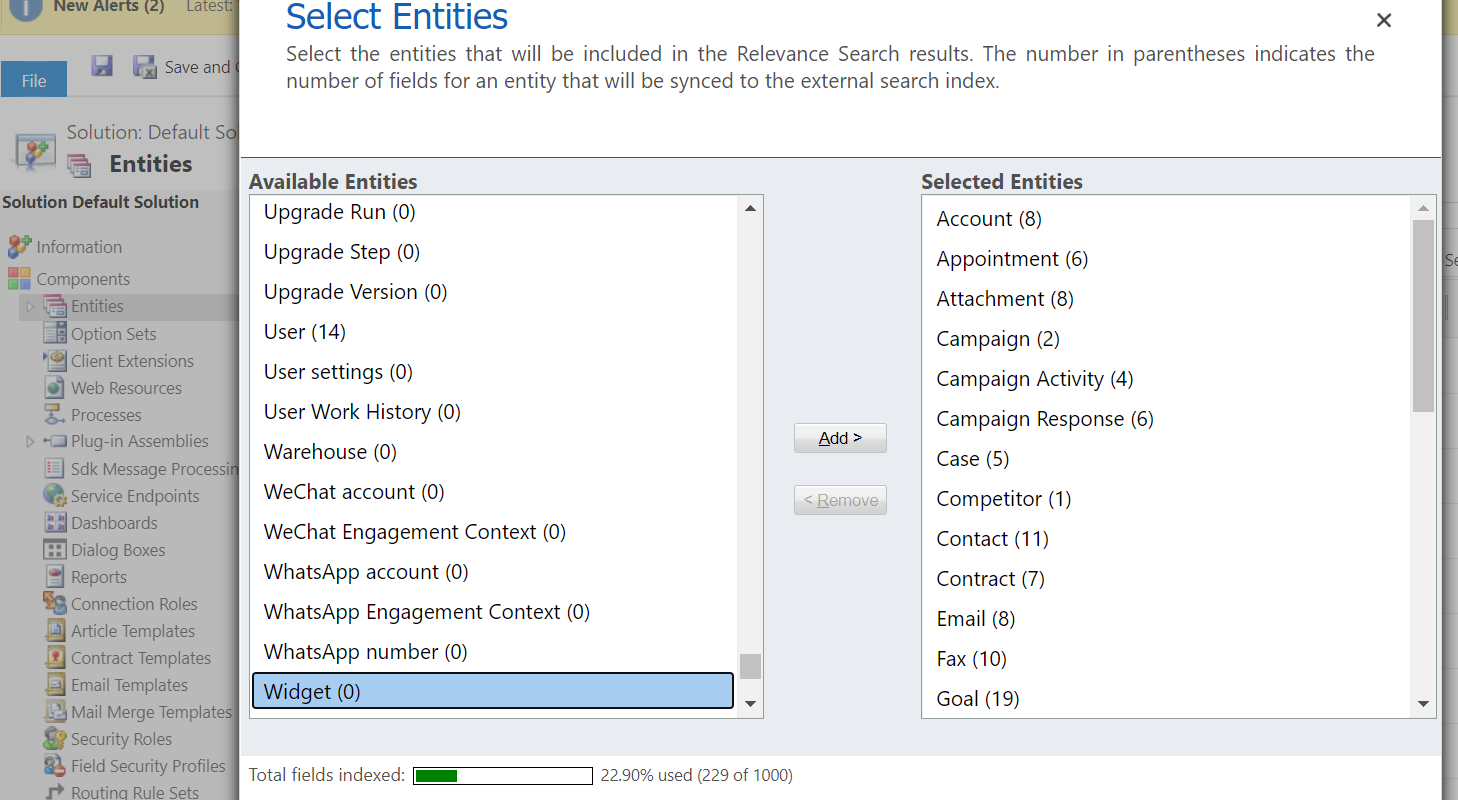Click the Security Roles icon
This screenshot has height=800, width=1458.
pyautogui.click(x=54, y=739)
